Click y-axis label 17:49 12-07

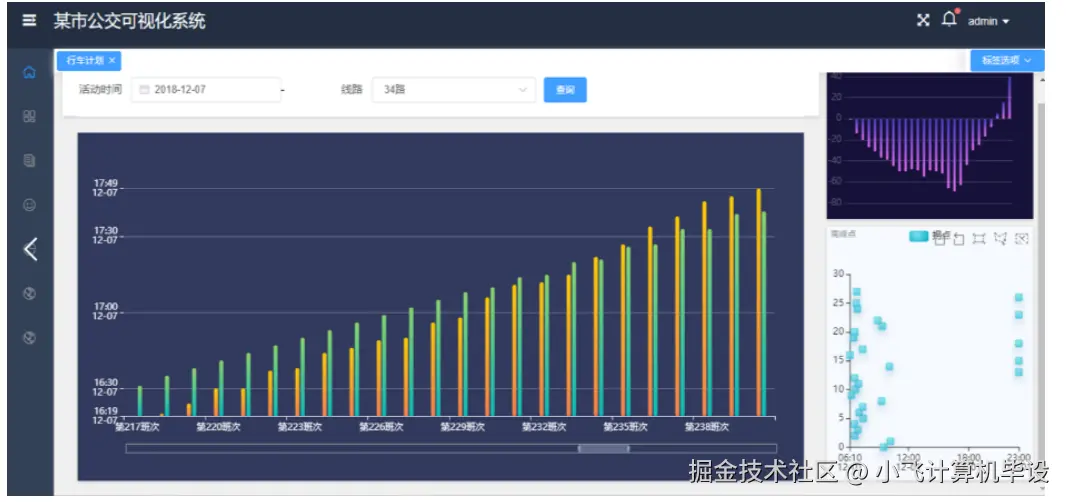(105, 188)
